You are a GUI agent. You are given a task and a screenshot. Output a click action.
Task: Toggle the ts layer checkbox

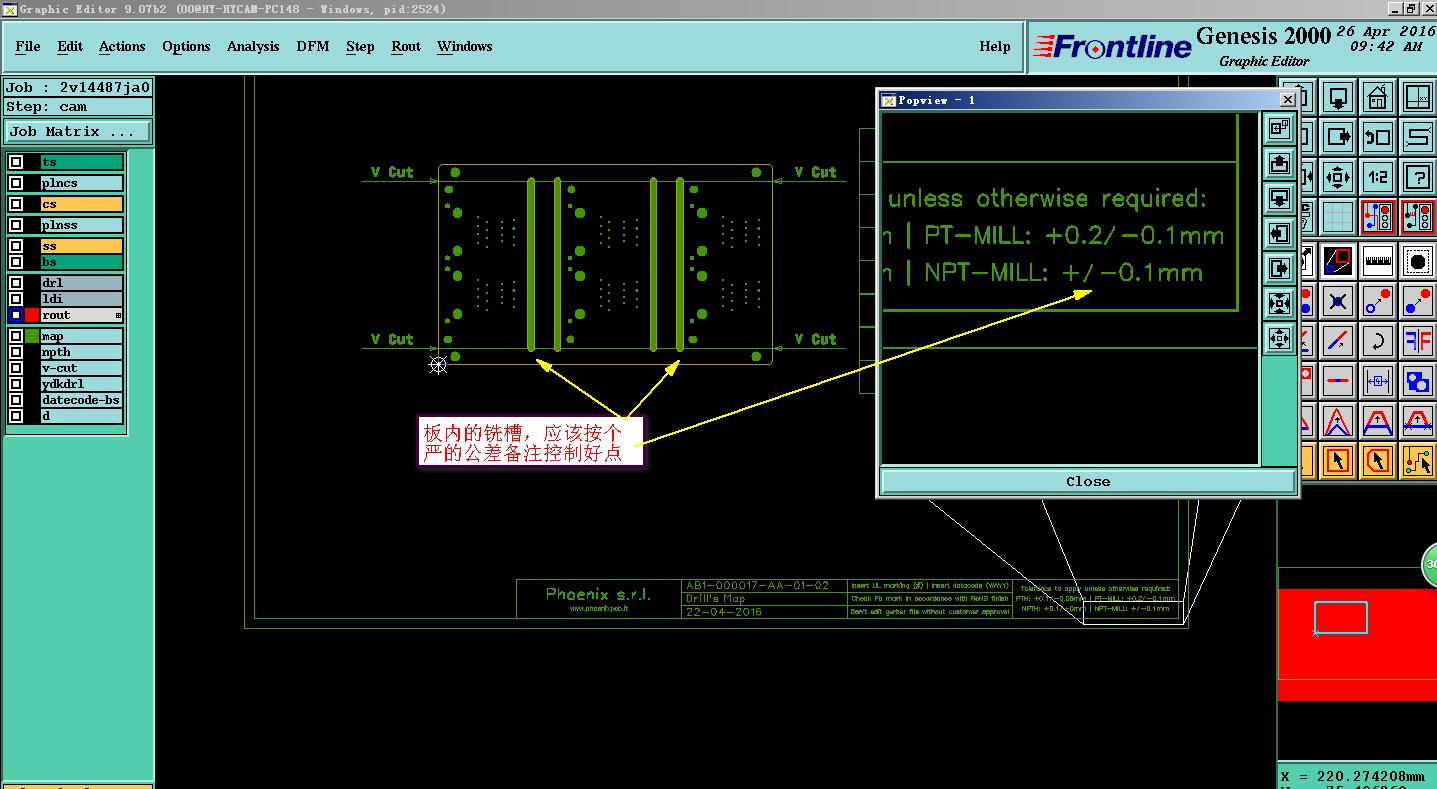tap(16, 162)
